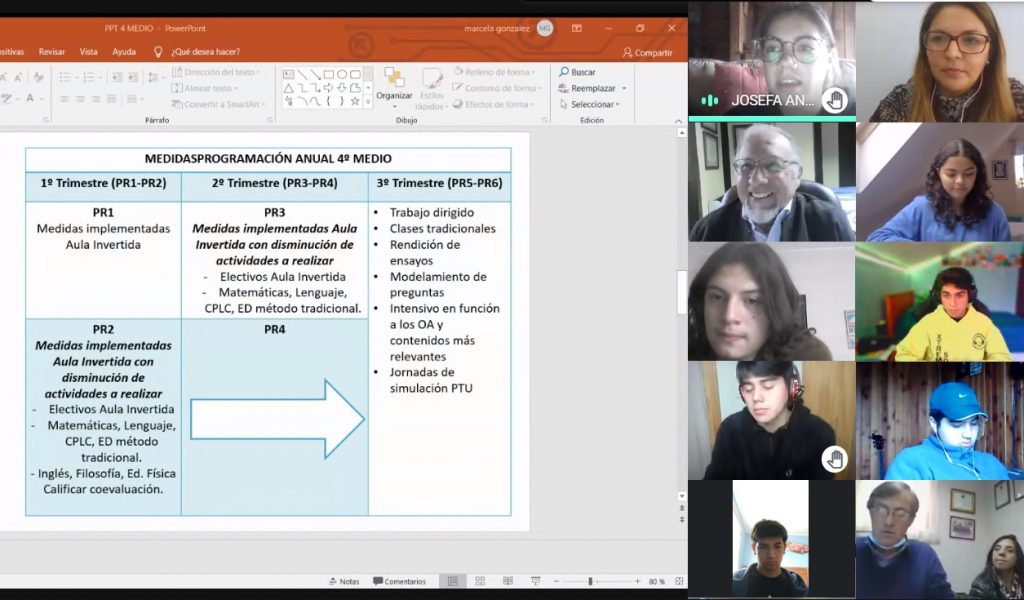Open Ribbon Display Options icon

pyautogui.click(x=577, y=28)
